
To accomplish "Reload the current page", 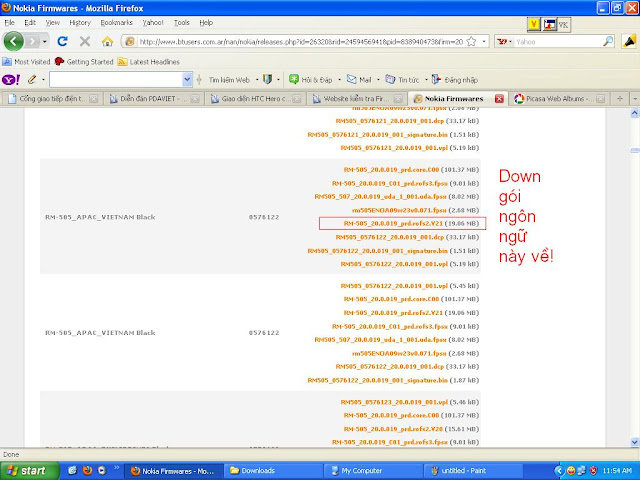I will [62, 41].
